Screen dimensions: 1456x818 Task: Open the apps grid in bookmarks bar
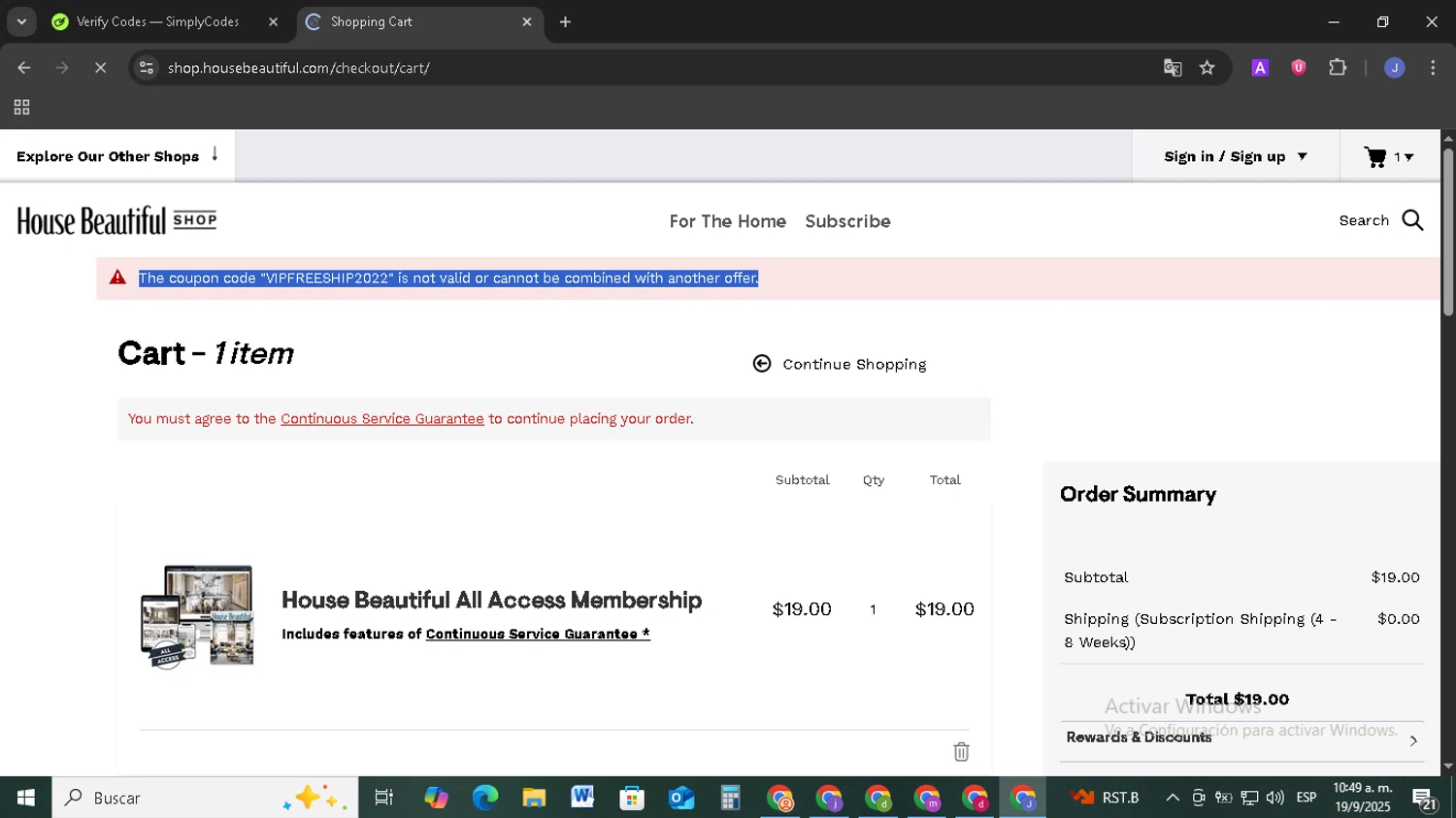pyautogui.click(x=21, y=108)
